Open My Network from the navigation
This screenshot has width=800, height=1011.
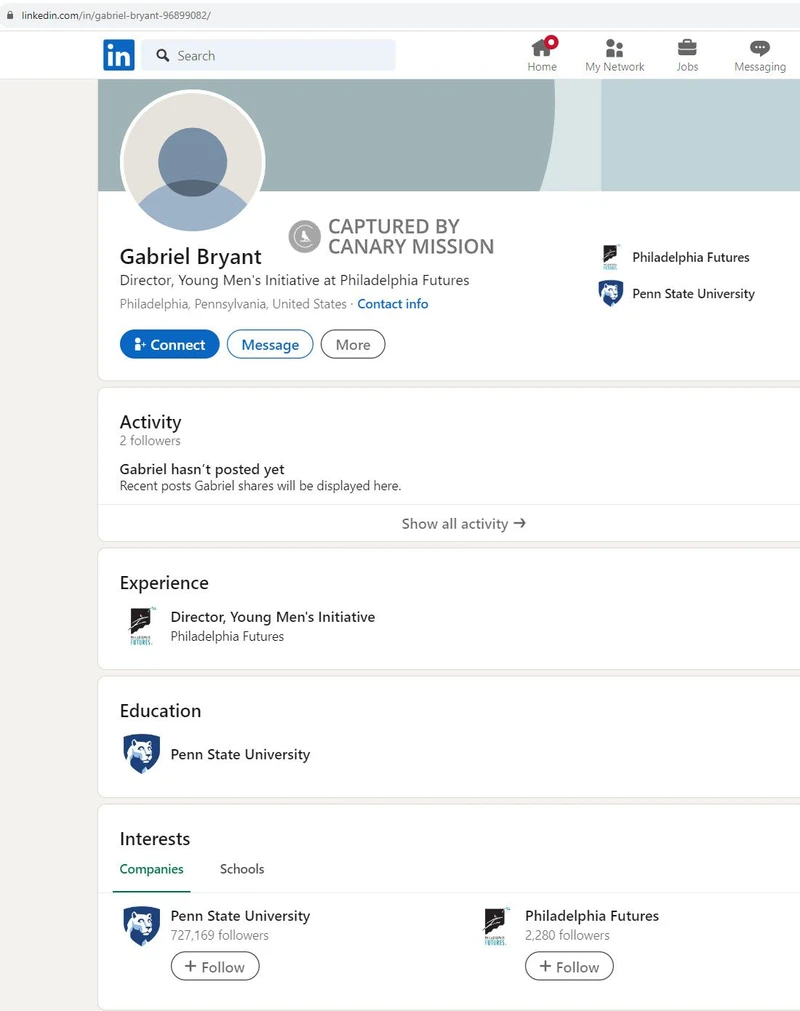[x=614, y=55]
